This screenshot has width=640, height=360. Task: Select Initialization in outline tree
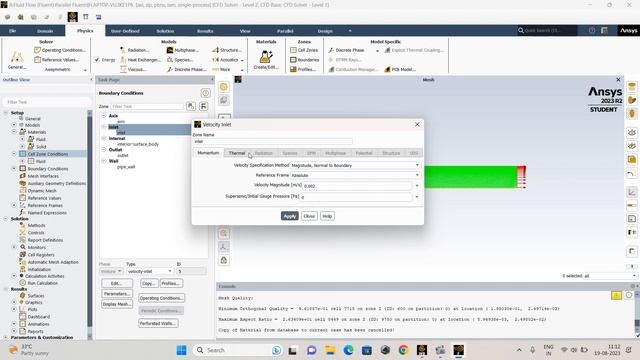[x=39, y=269]
